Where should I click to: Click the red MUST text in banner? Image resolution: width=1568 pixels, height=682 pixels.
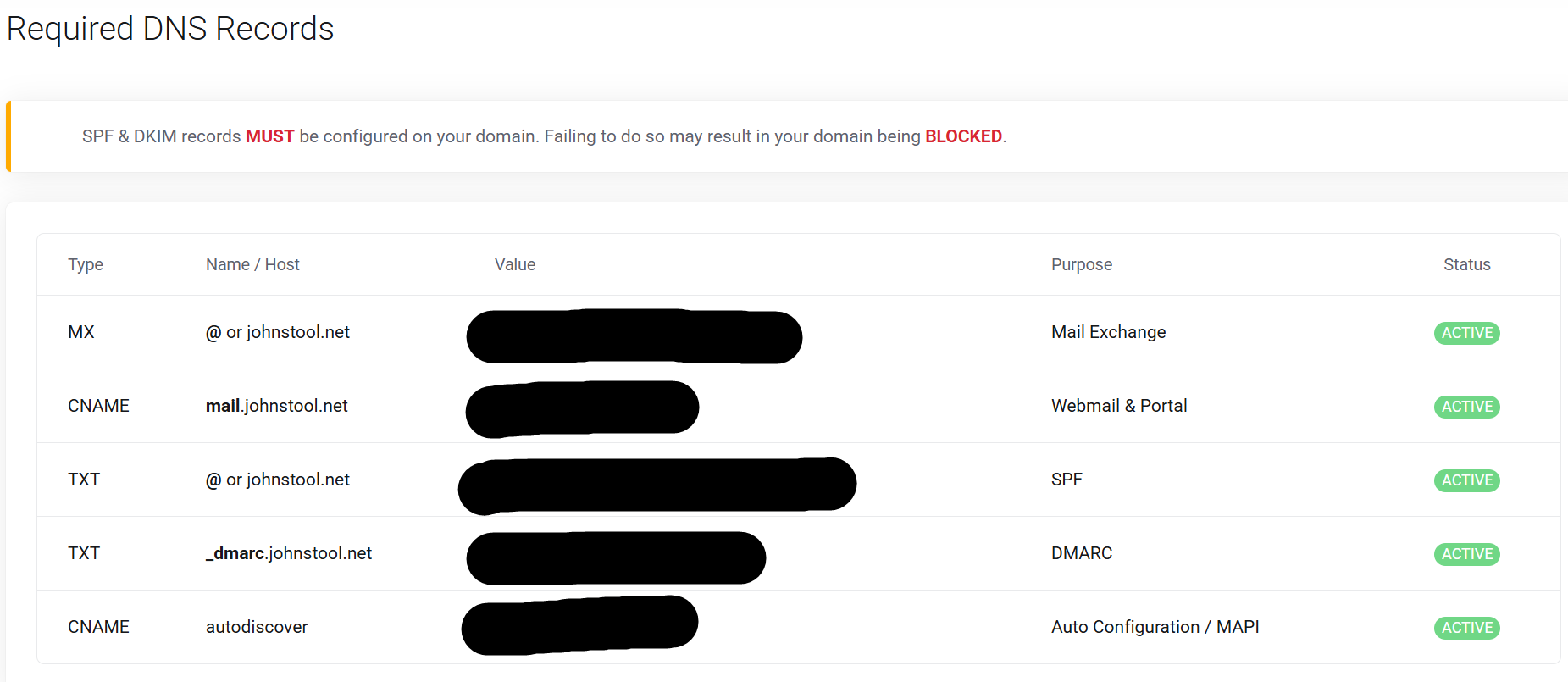[x=269, y=136]
